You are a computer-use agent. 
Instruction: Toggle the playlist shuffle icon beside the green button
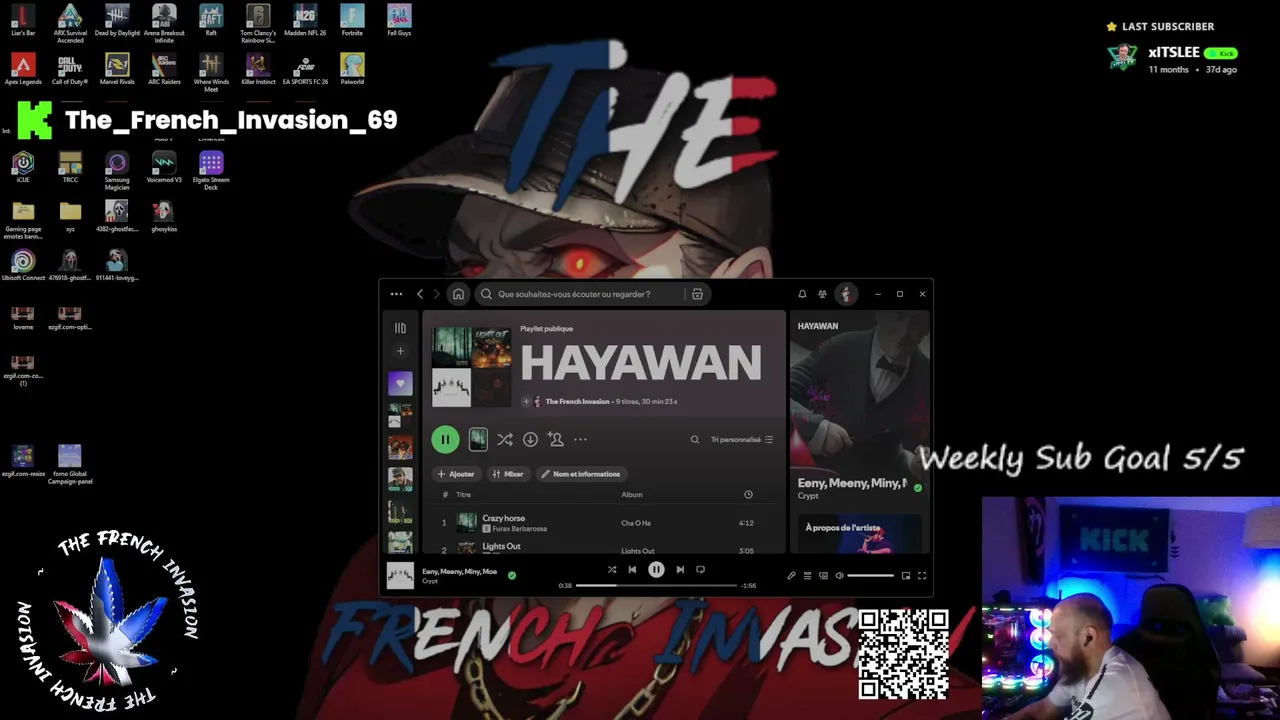tap(505, 439)
